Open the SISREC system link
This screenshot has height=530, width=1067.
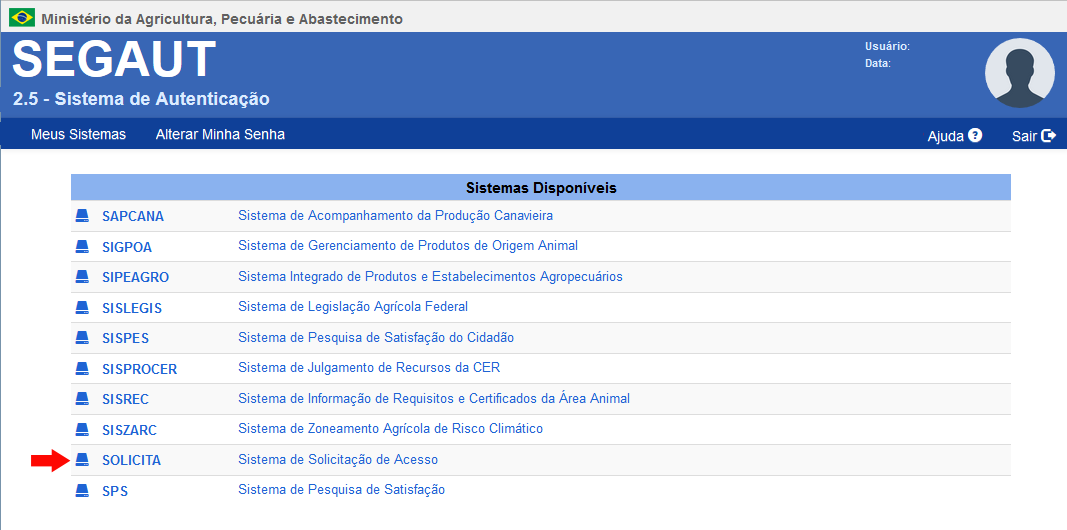125,399
